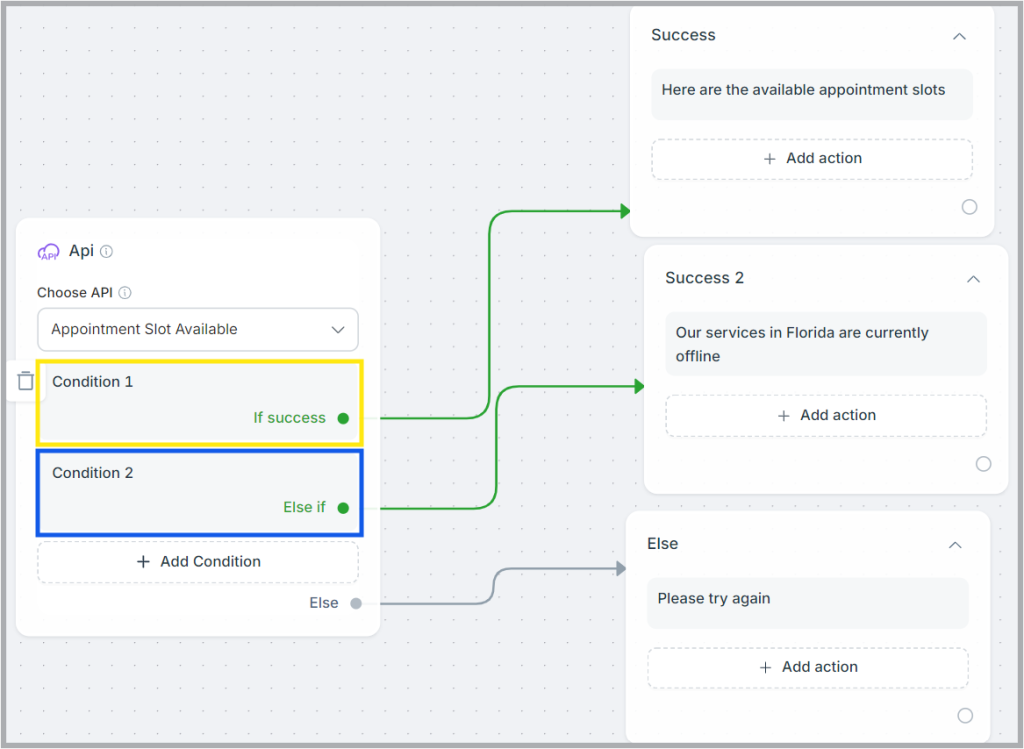Select the Condition 2 block
This screenshot has width=1024, height=749.
click(199, 493)
